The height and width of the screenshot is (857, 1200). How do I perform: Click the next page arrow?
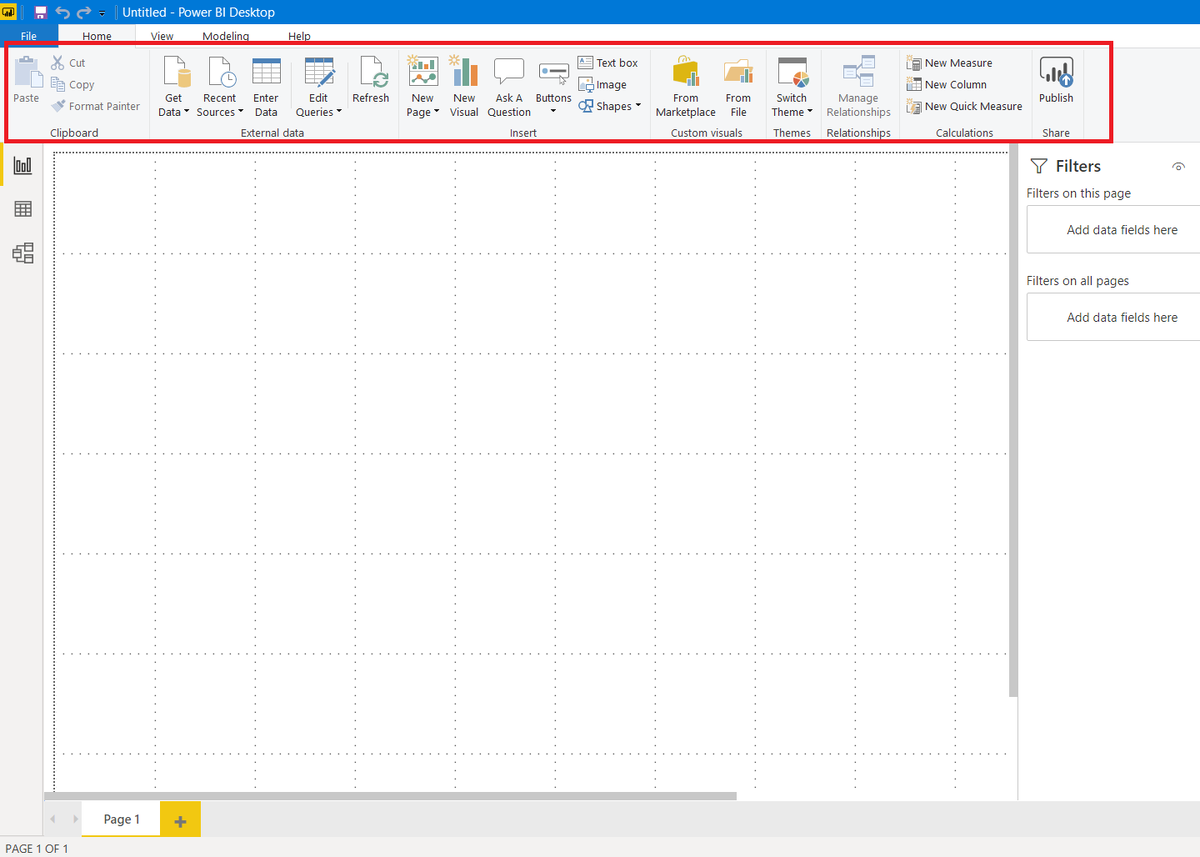(74, 819)
